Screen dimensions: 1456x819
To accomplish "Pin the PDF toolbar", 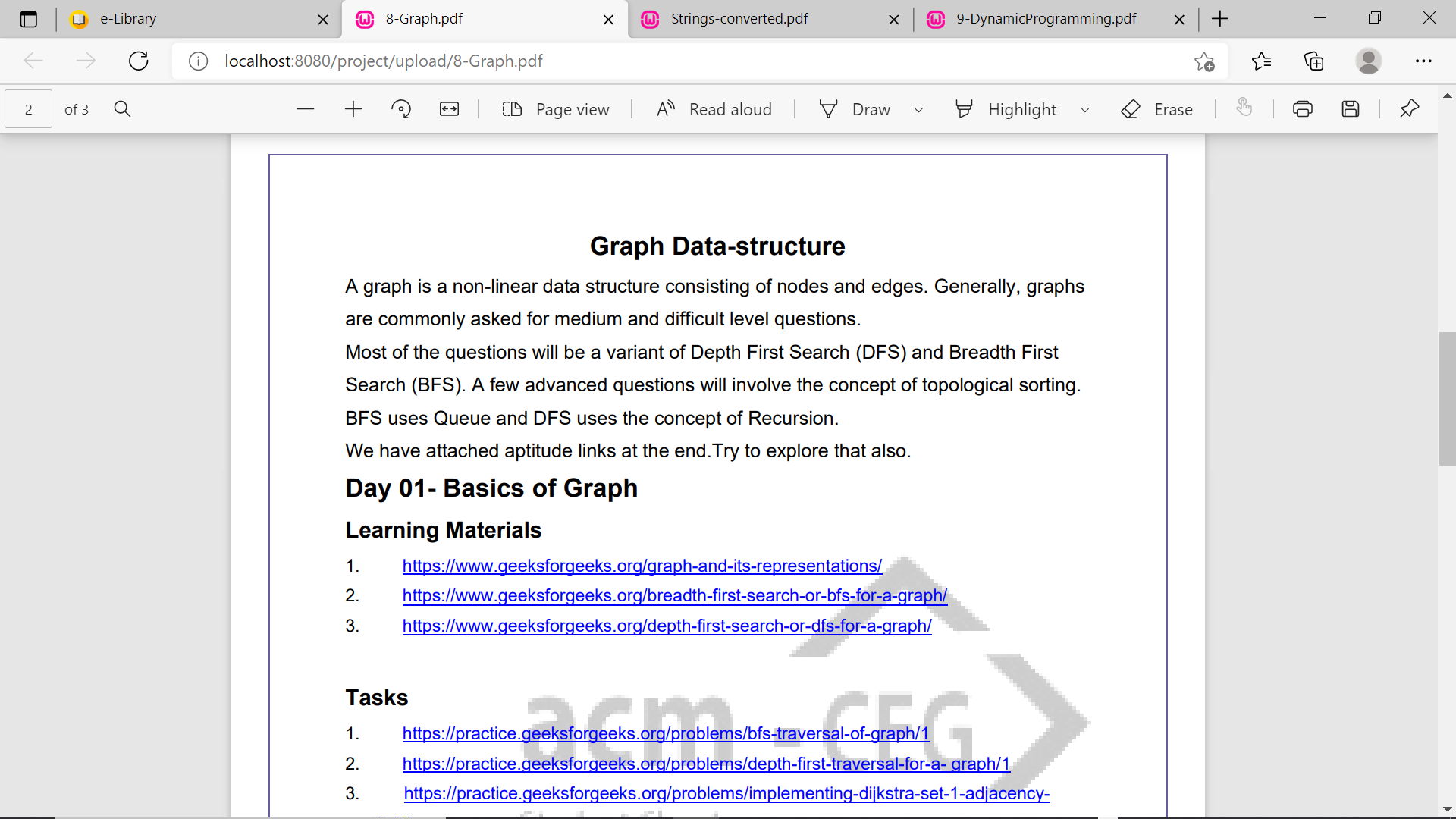I will click(1409, 109).
